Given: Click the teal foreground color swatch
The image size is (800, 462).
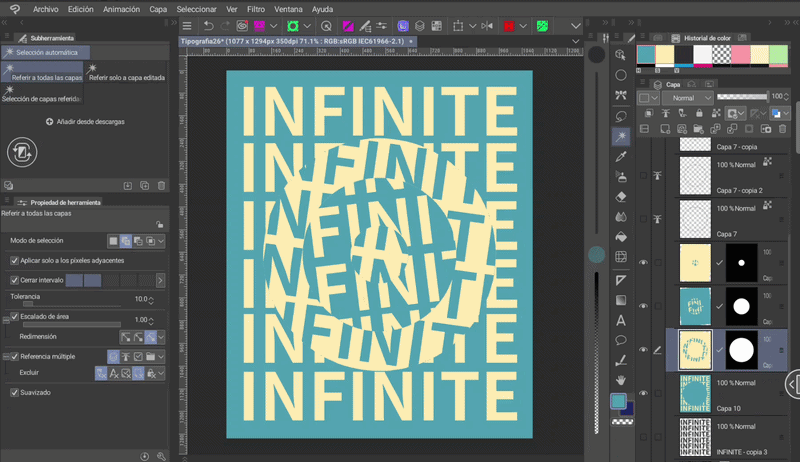Looking at the screenshot, I should click(x=620, y=402).
